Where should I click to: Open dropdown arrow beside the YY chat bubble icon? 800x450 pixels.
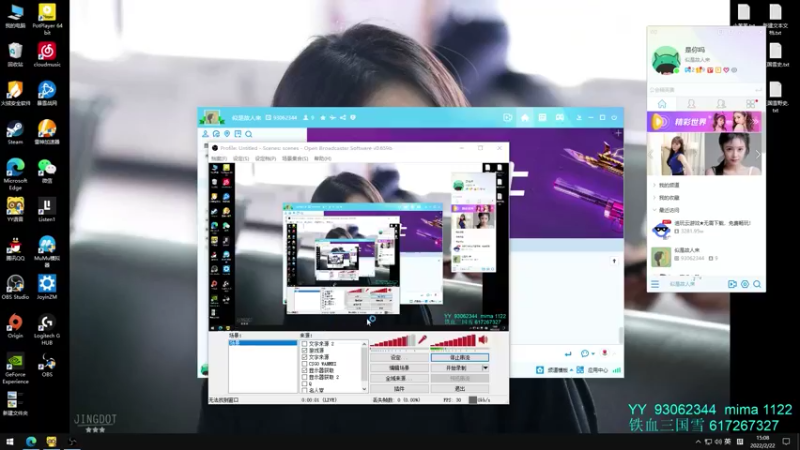tap(593, 354)
